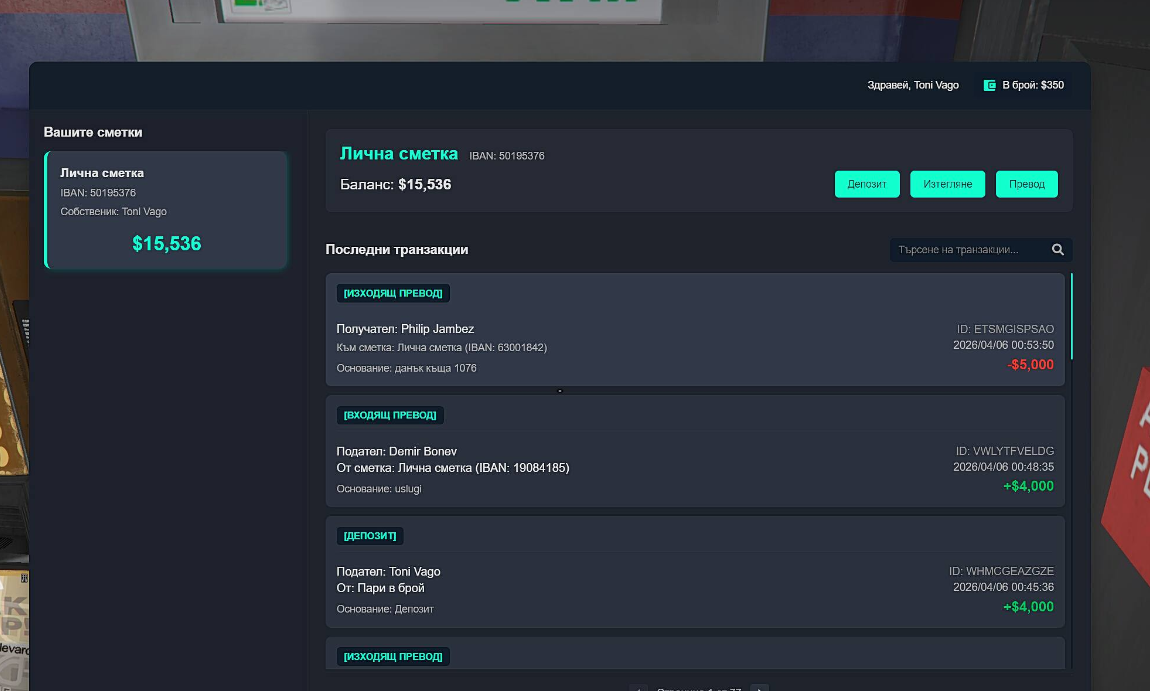Click the sidebar balance $15,536
This screenshot has width=1150, height=691.
[166, 244]
